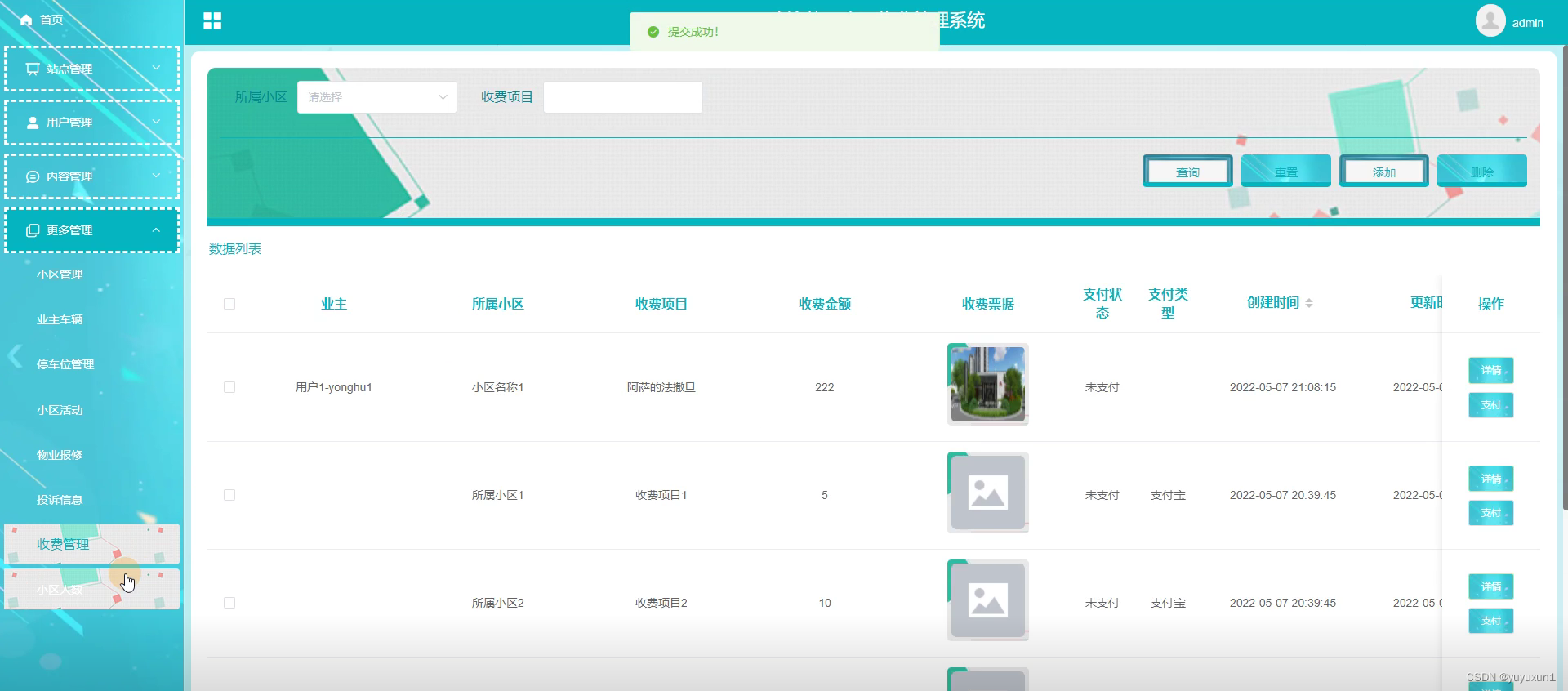Click 支付 for the 收费项目1 row

[1491, 513]
